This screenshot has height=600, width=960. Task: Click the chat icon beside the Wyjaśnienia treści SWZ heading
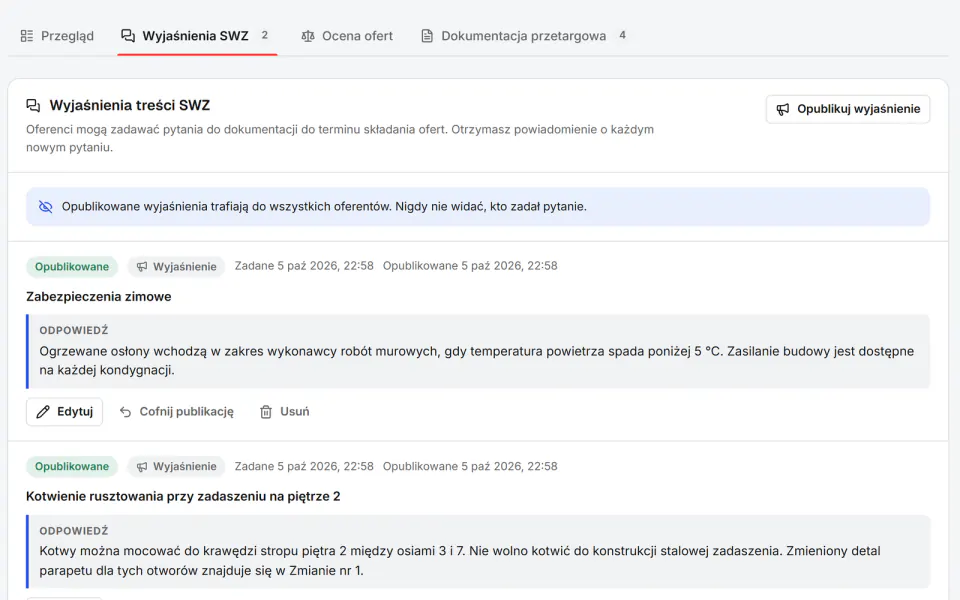click(x=33, y=105)
